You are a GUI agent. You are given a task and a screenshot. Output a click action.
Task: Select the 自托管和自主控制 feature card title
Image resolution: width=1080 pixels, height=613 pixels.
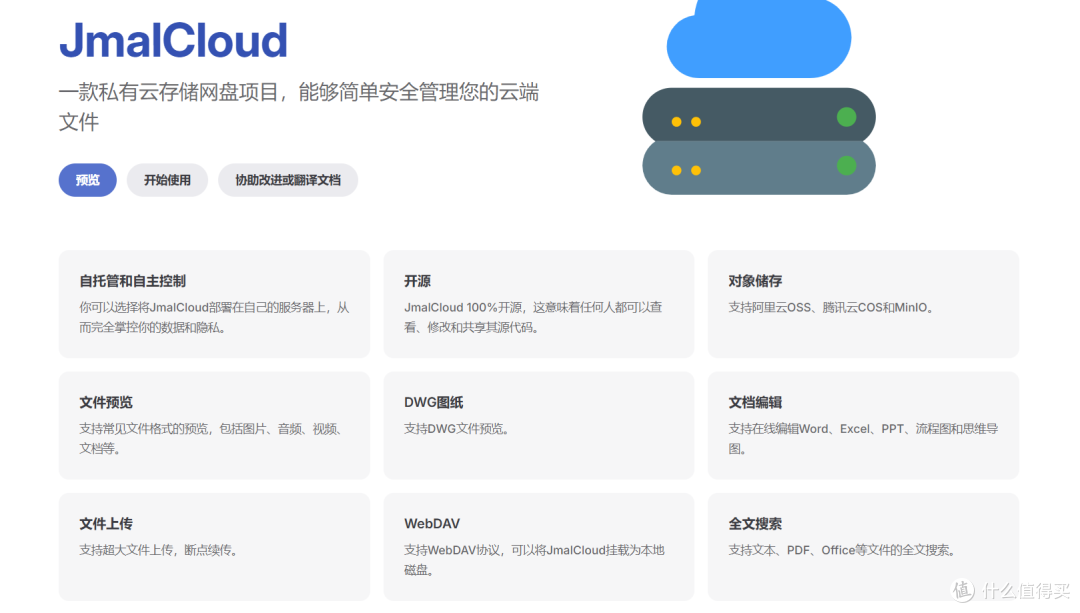(x=132, y=281)
